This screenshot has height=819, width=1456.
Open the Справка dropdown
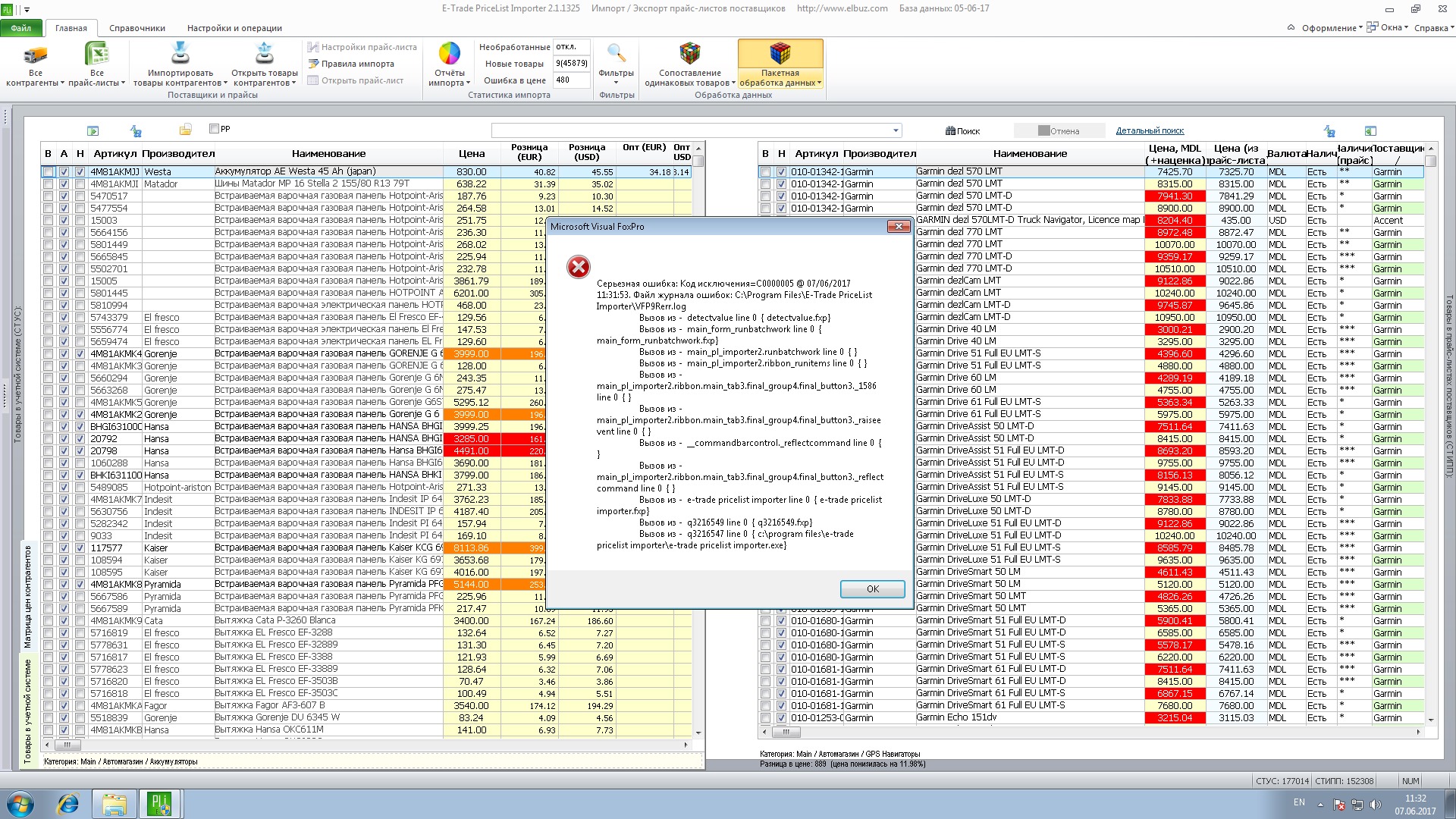point(1434,28)
